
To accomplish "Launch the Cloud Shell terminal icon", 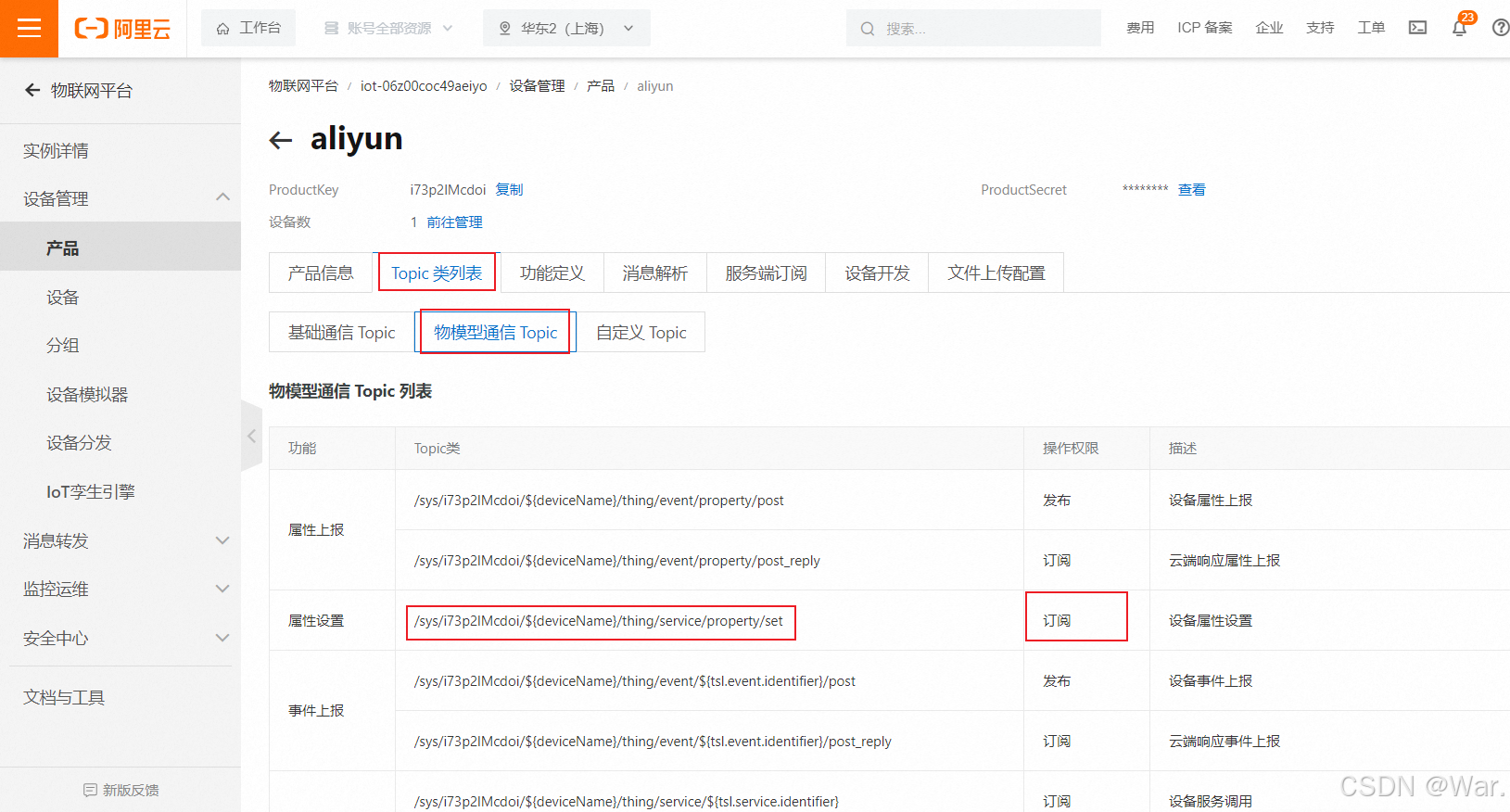I will tap(1418, 28).
